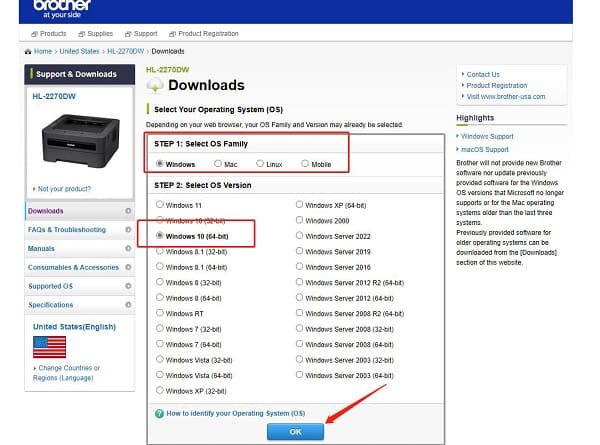The height and width of the screenshot is (445, 600).
Task: Click arrow icon beside Downloads sidebar item
Action: tap(128, 211)
